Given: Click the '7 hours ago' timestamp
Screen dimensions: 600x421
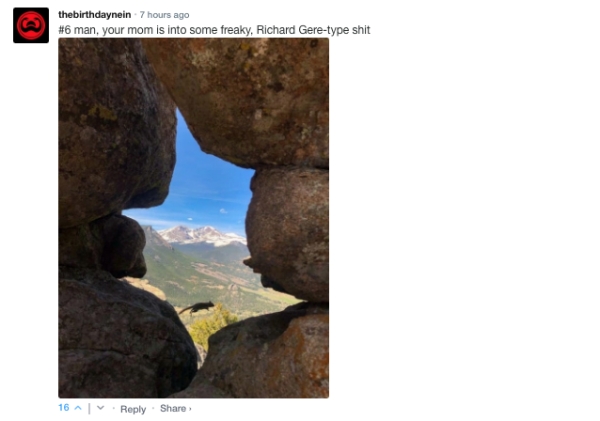Looking at the screenshot, I should click(x=164, y=15).
